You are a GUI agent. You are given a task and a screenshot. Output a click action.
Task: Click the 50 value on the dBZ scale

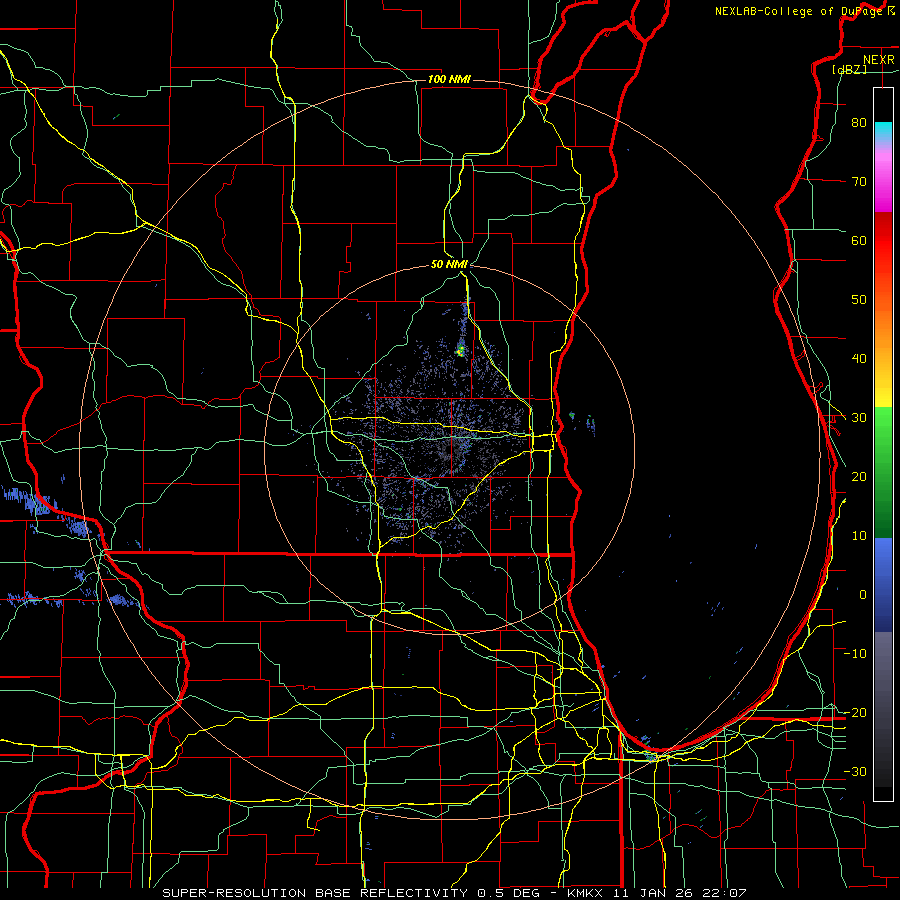tap(859, 300)
